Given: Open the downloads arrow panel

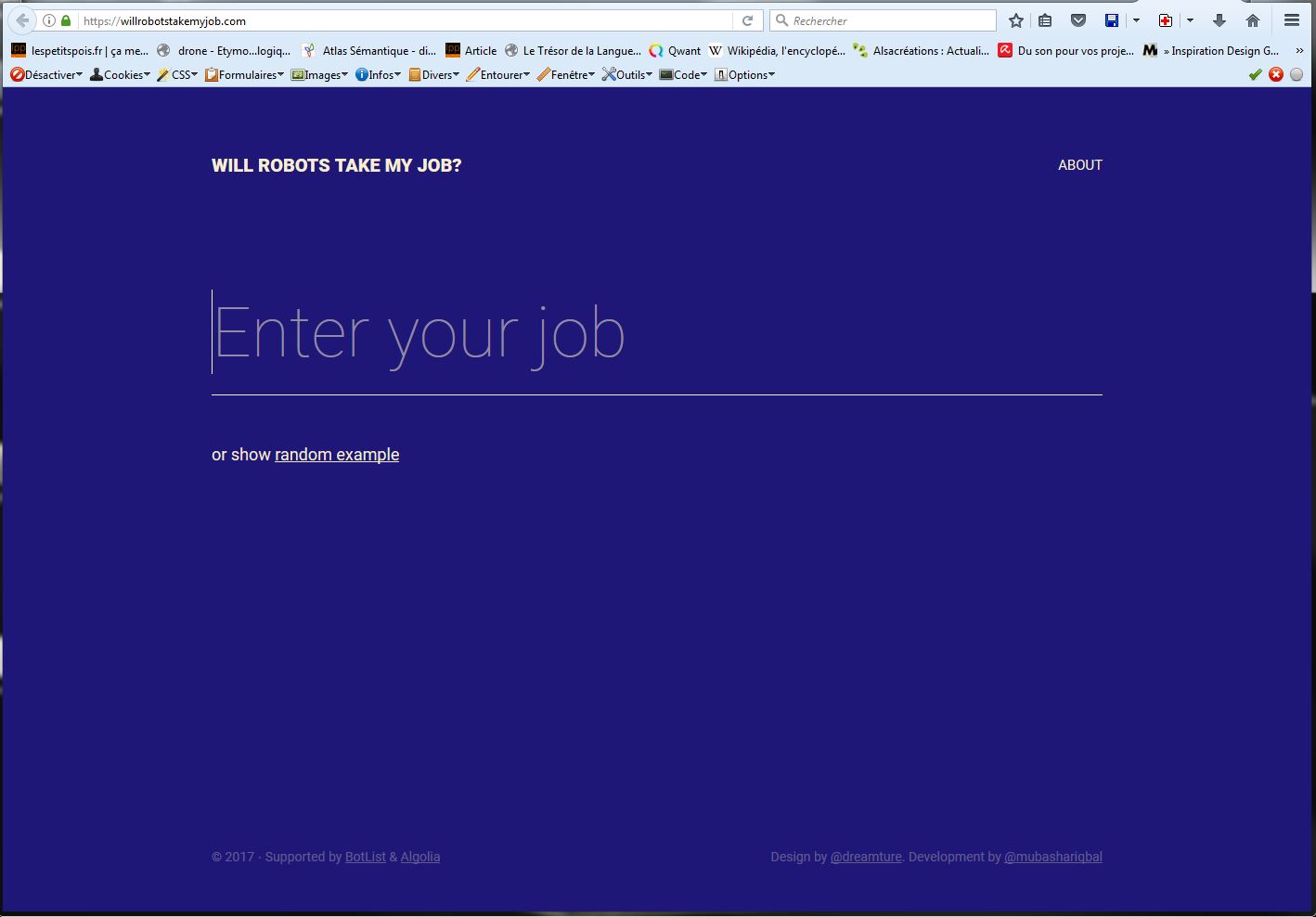Looking at the screenshot, I should pos(1219,20).
